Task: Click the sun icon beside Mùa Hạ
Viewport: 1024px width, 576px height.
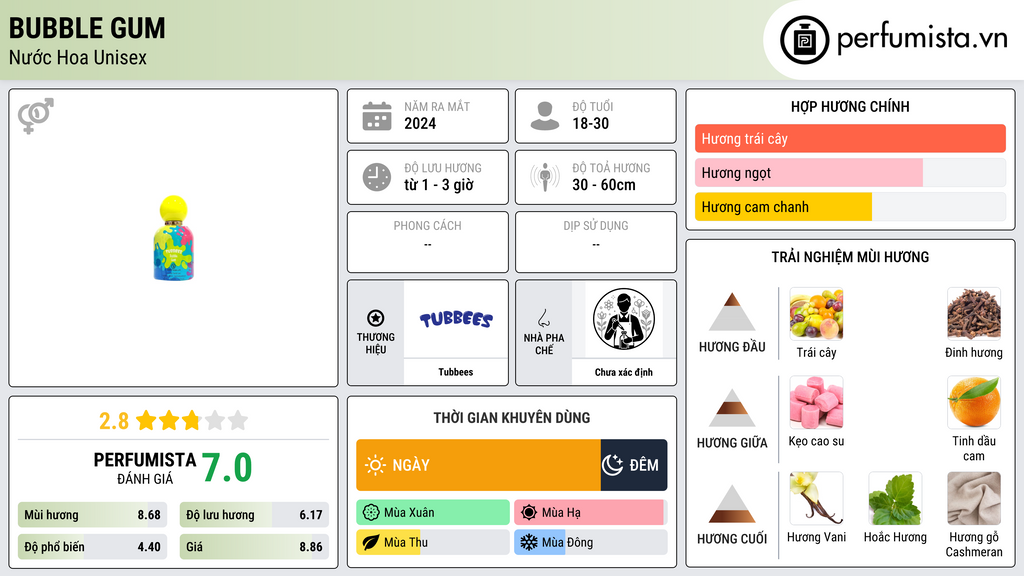Action: click(529, 513)
